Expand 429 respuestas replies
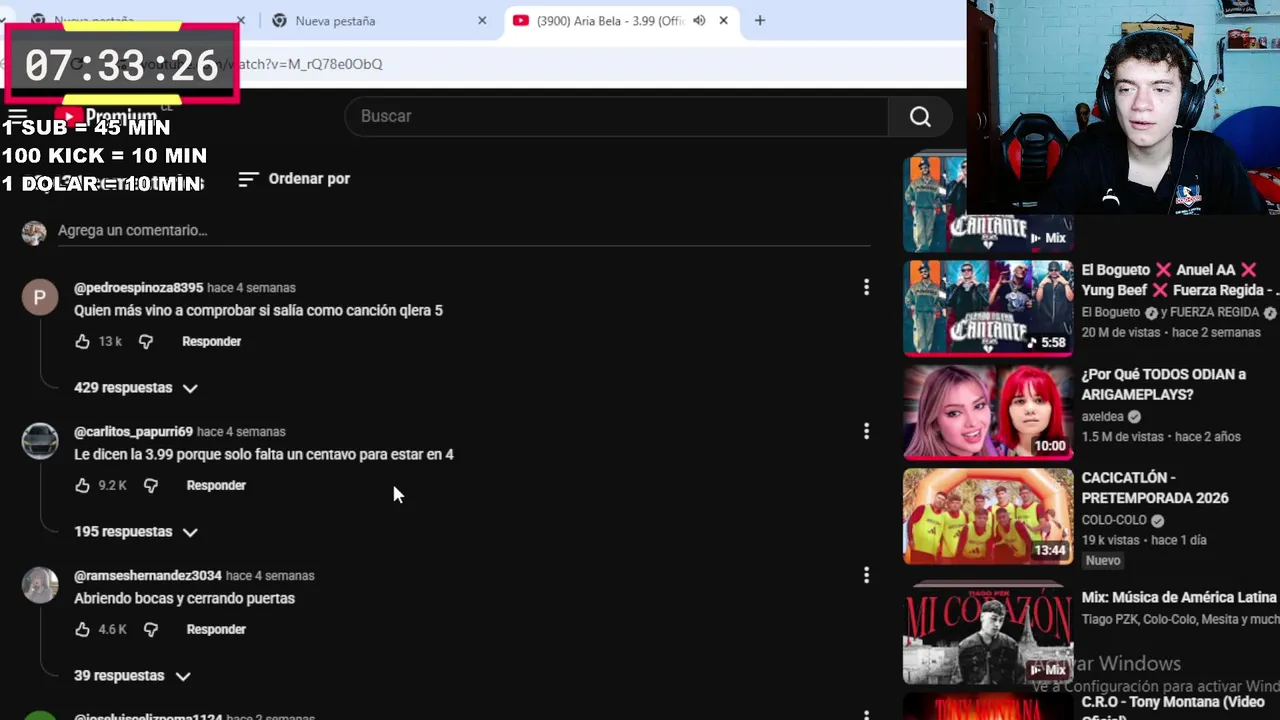This screenshot has width=1280, height=720. coord(136,388)
